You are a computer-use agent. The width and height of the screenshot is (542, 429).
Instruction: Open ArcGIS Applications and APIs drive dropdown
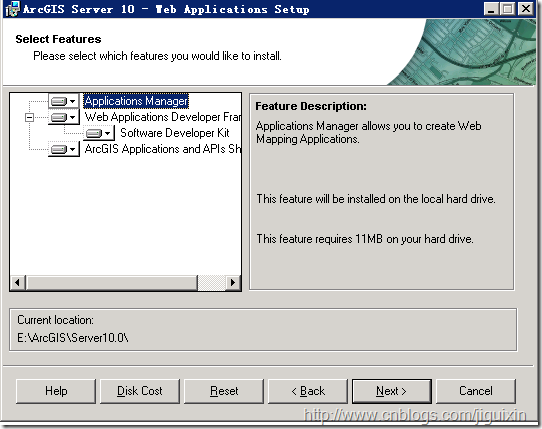coord(64,149)
